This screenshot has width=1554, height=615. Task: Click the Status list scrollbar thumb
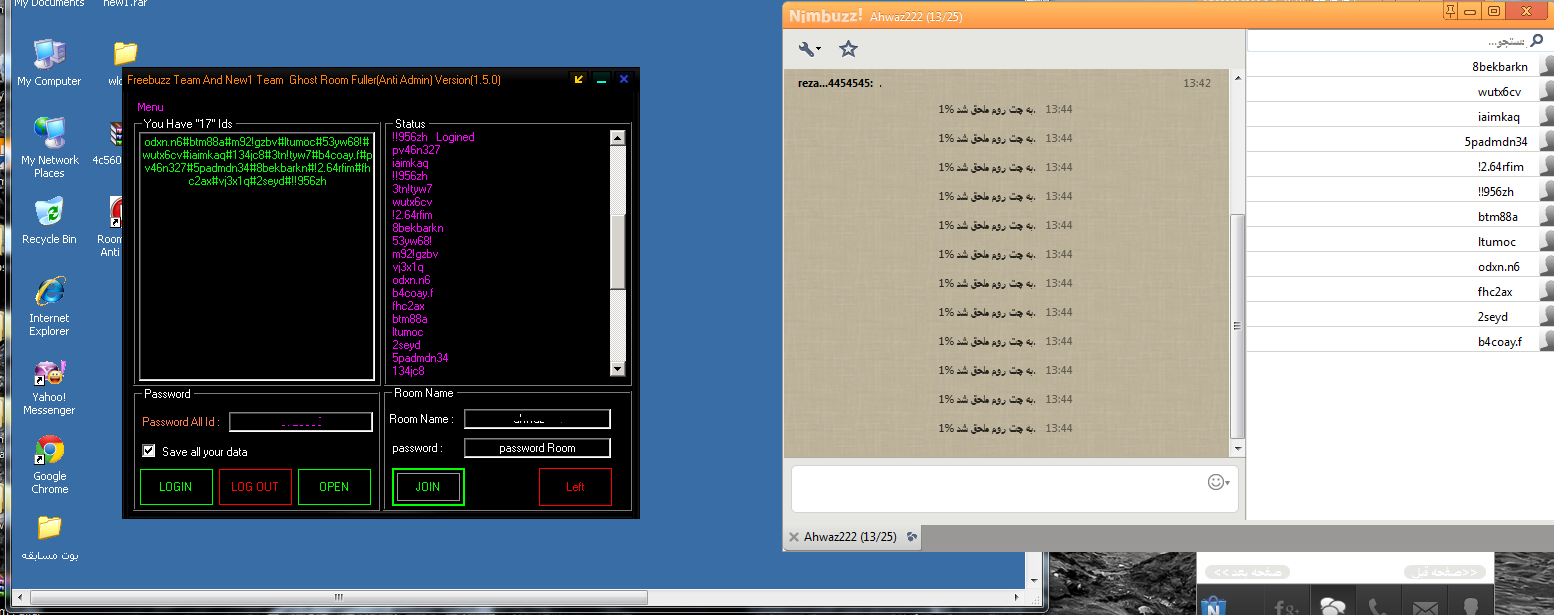618,250
